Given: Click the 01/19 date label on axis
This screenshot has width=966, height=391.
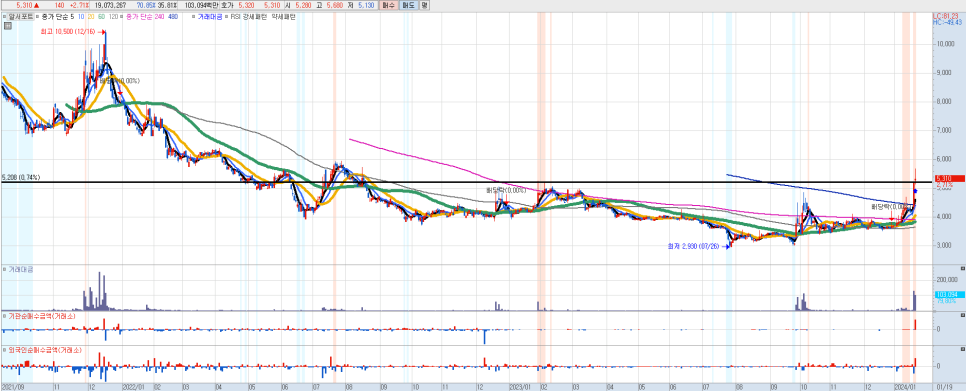Looking at the screenshot, I should coord(943,387).
